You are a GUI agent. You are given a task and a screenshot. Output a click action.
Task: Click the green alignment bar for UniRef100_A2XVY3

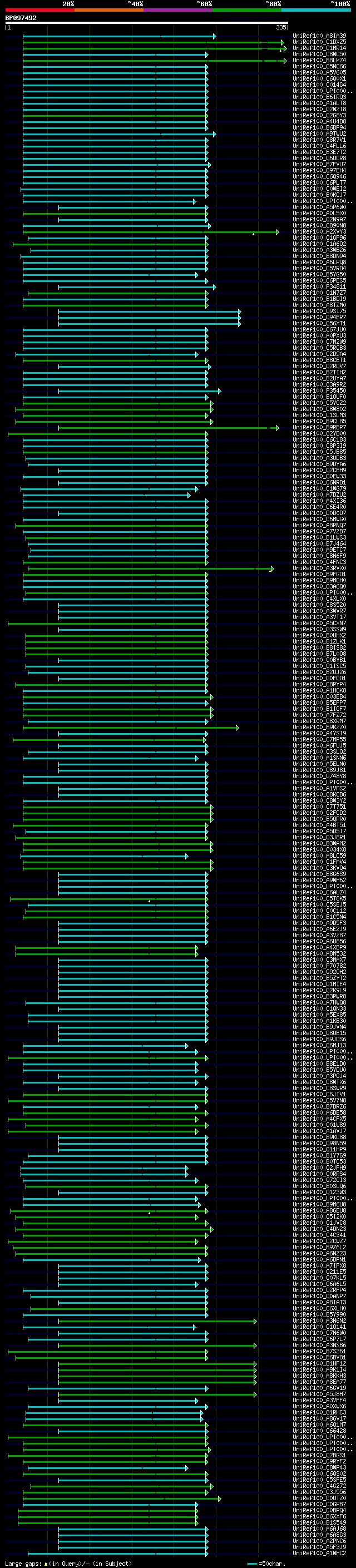[x=150, y=232]
